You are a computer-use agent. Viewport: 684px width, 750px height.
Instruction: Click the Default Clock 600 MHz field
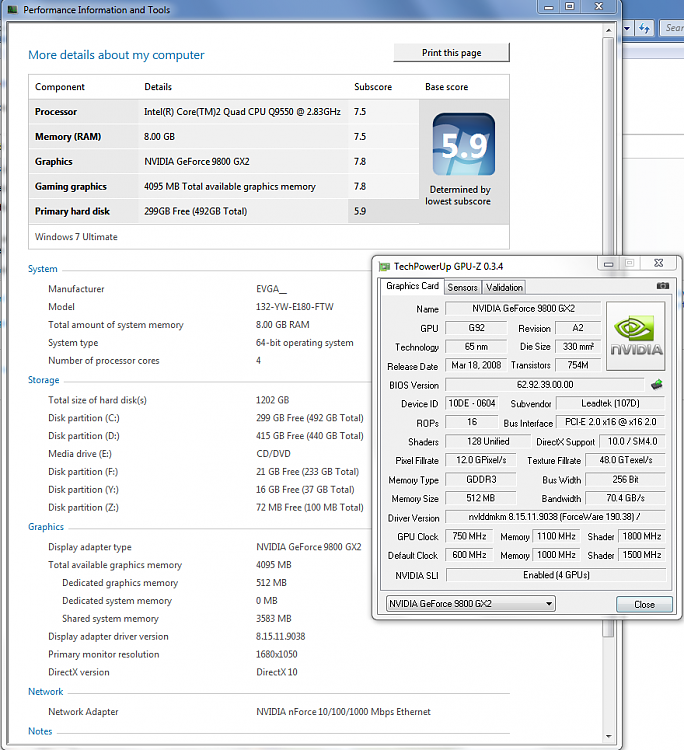pos(469,555)
